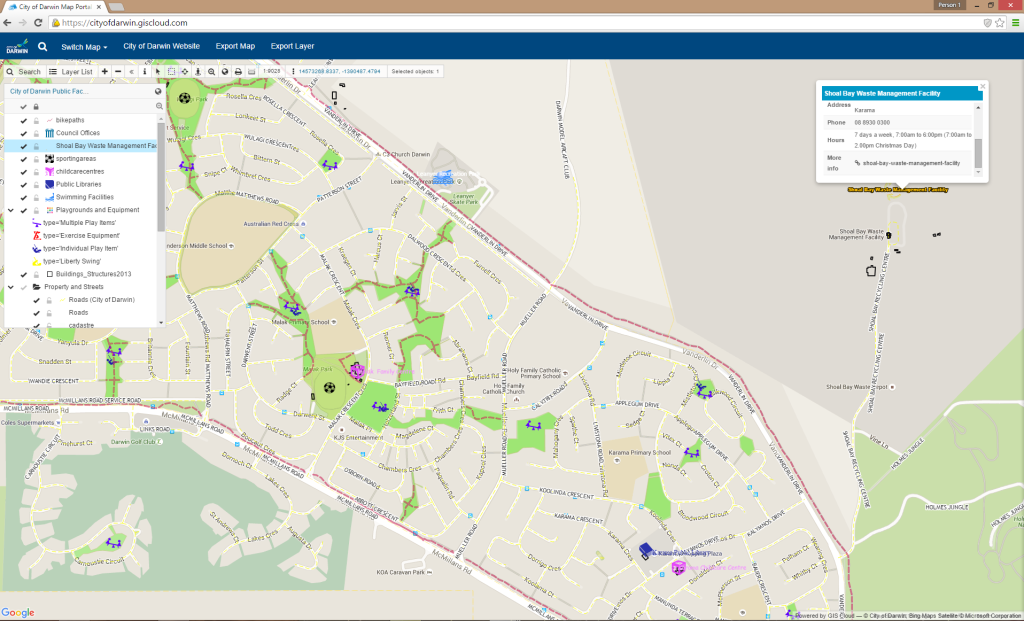The width and height of the screenshot is (1024, 621).
Task: Toggle the all-layers lock icon in header
Action: (36, 106)
